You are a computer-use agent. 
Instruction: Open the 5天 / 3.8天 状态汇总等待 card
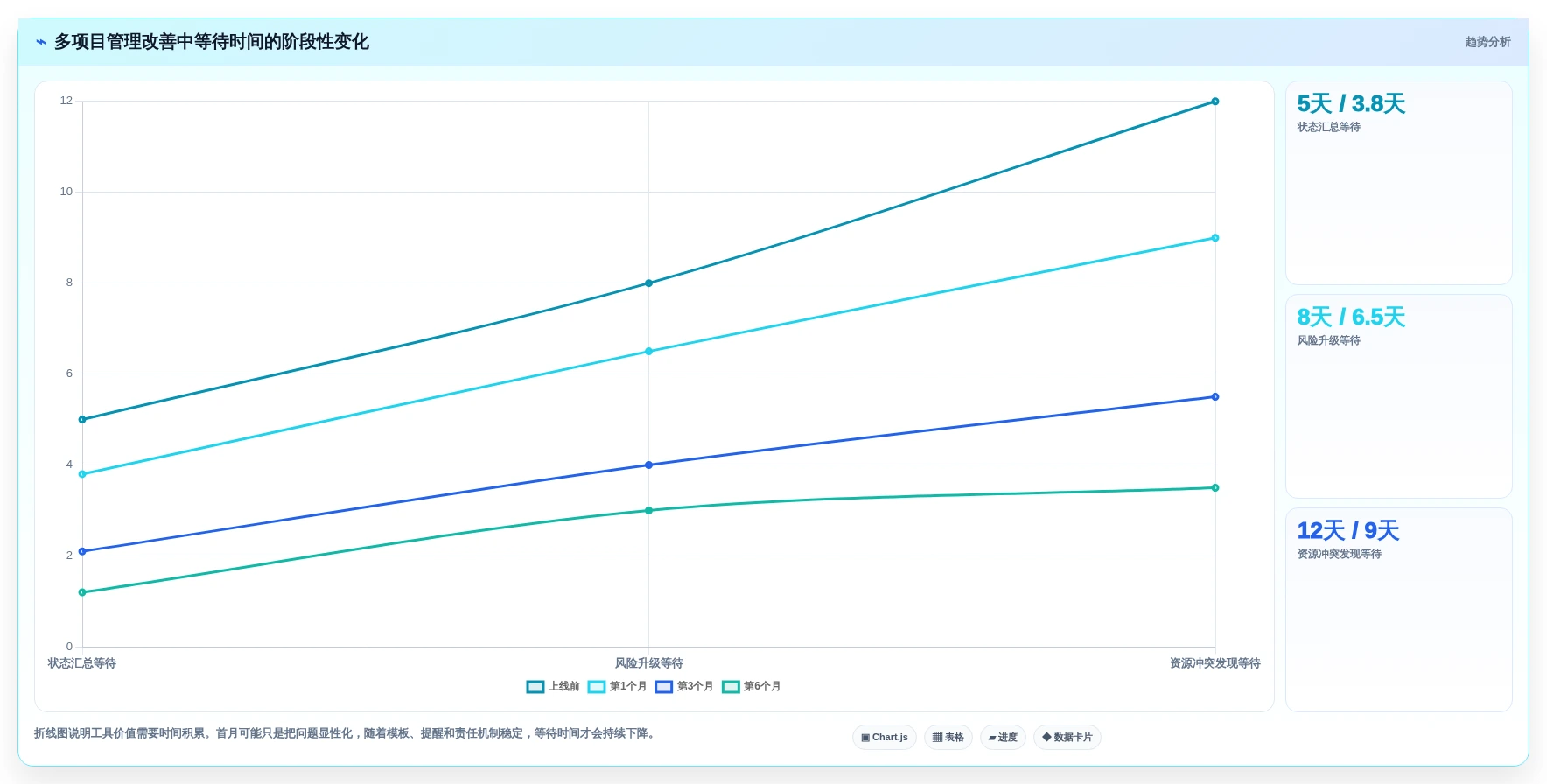(x=1398, y=183)
